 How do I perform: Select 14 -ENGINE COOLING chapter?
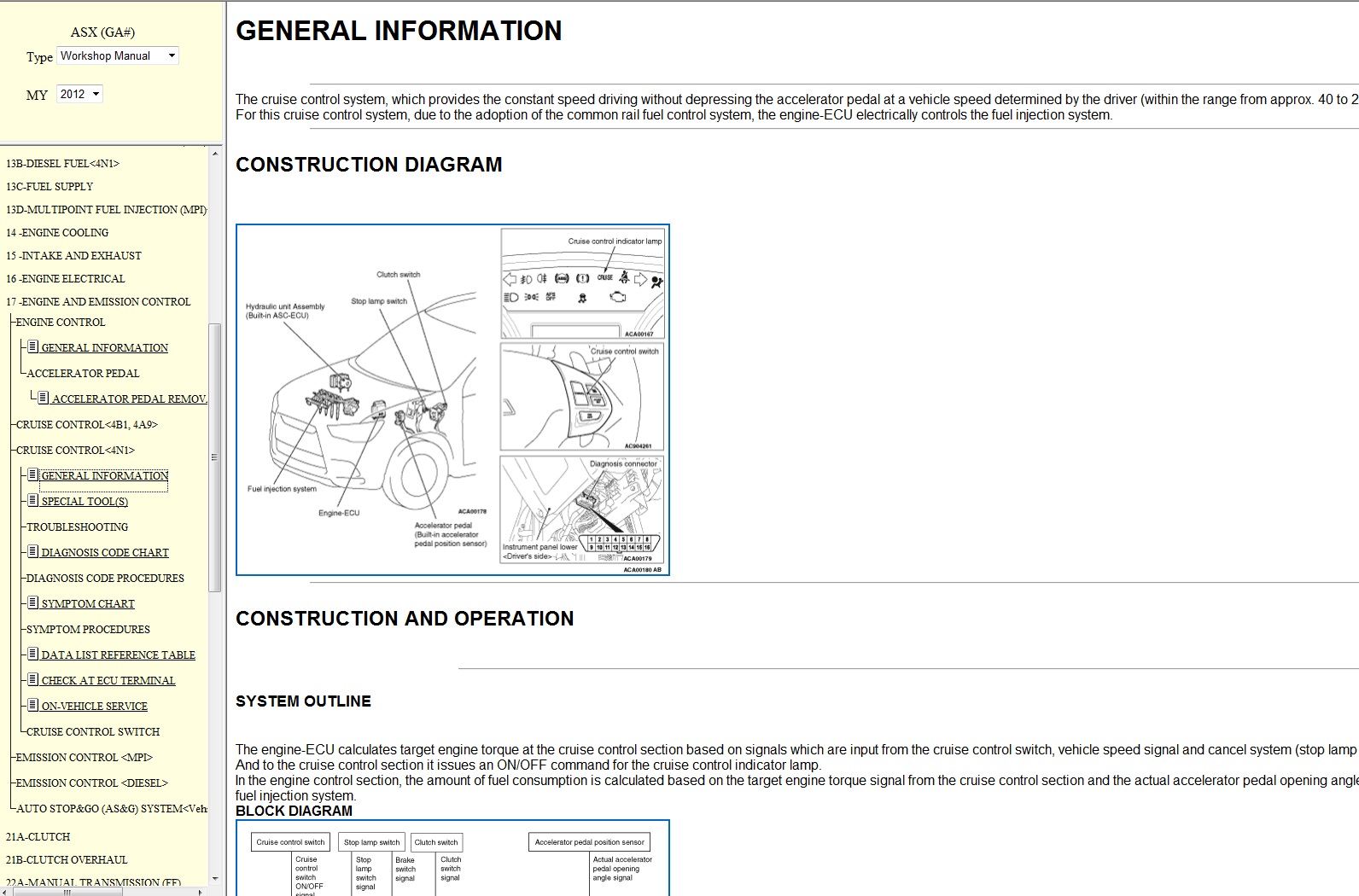coord(57,233)
